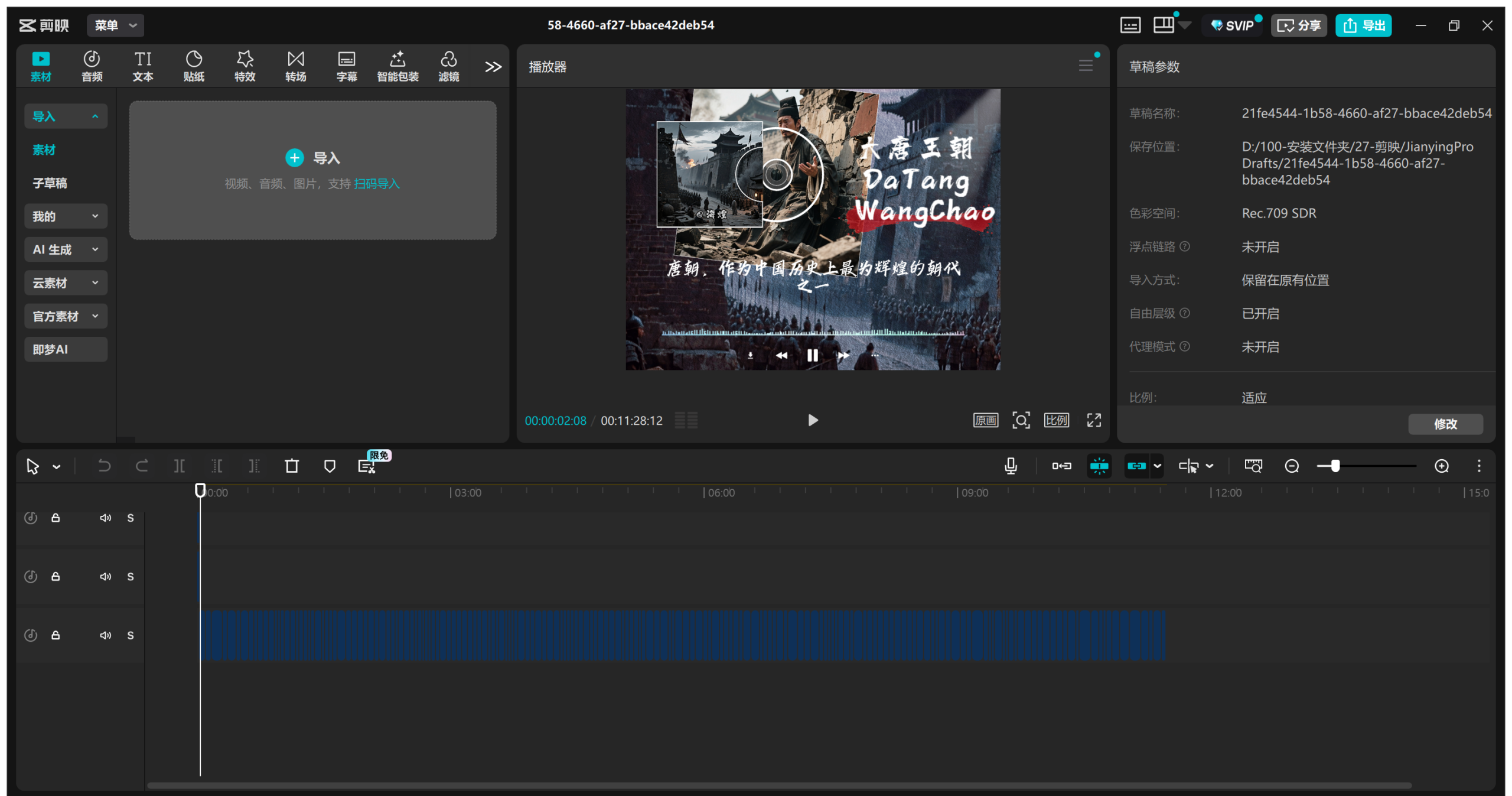The width and height of the screenshot is (1512, 796).
Task: Expand the AI 生成 sidebar section
Action: (66, 249)
